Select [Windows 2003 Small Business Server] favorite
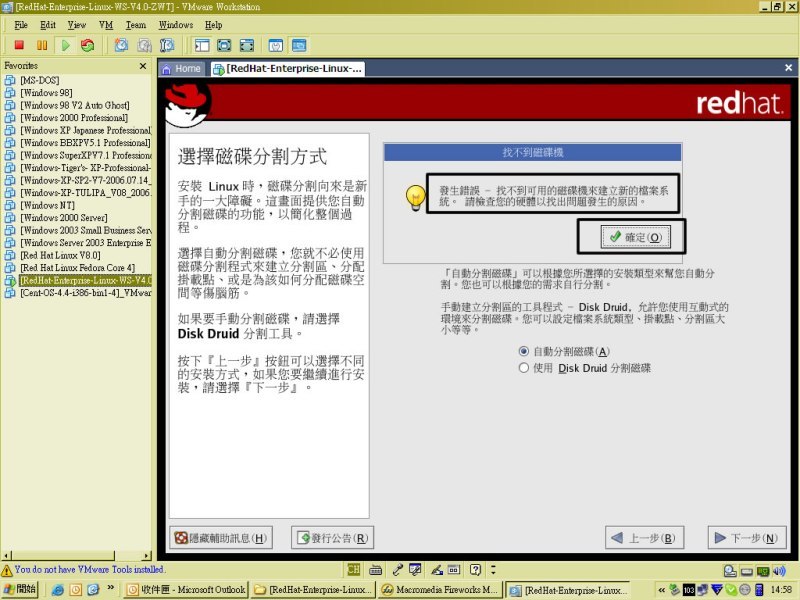 click(x=86, y=230)
